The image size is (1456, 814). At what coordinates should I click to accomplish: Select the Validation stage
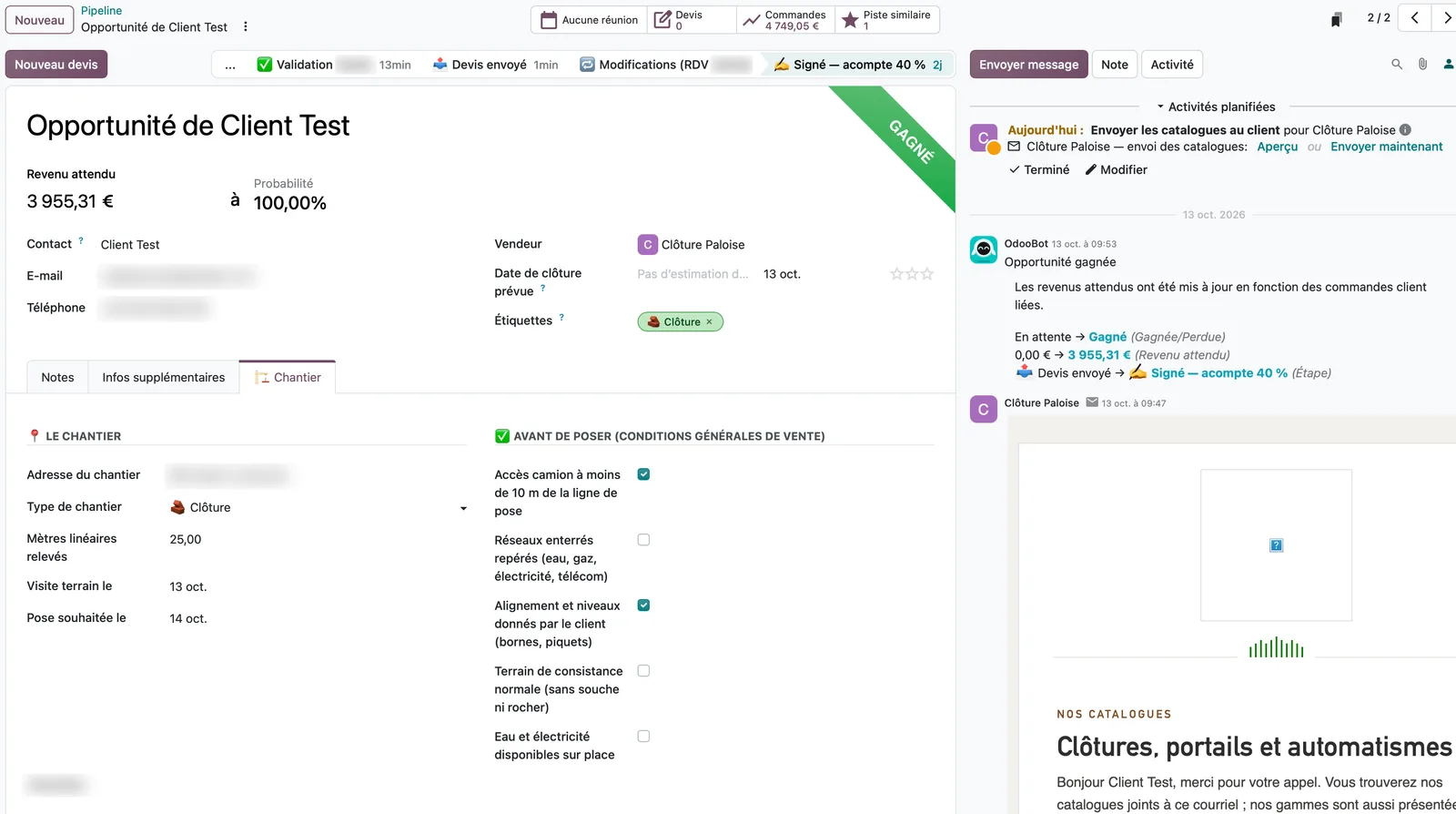[333, 65]
